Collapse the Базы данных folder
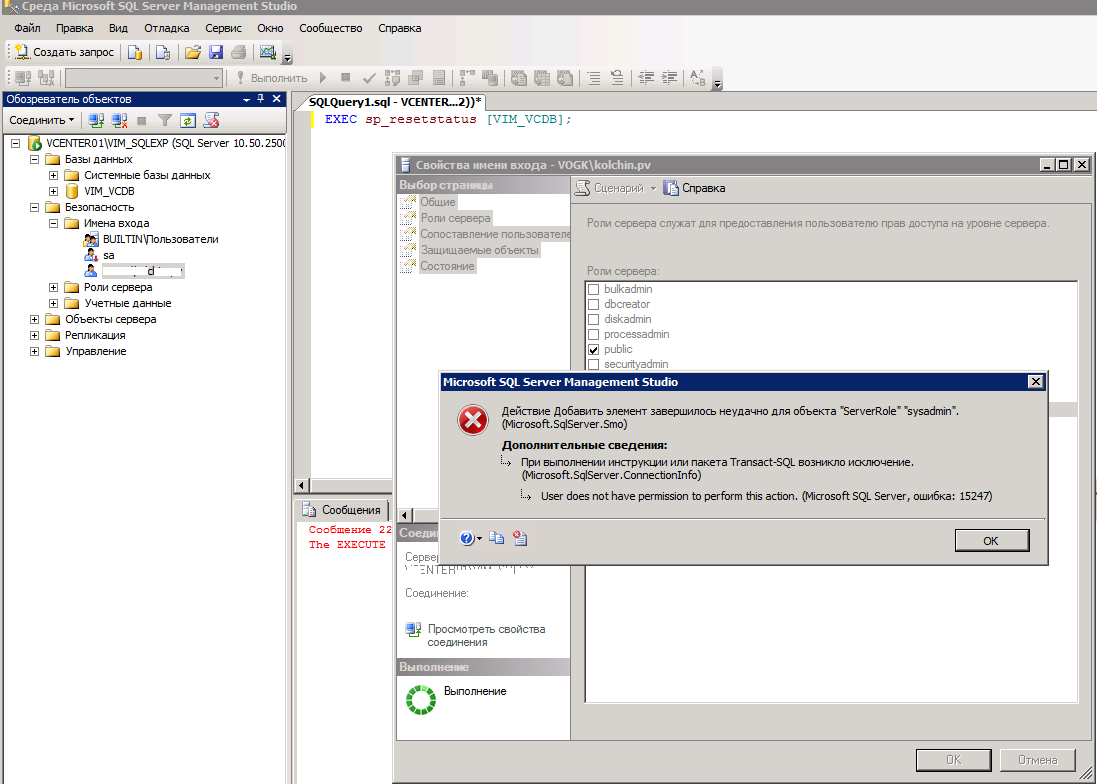This screenshot has height=784, width=1097. pyautogui.click(x=34, y=159)
